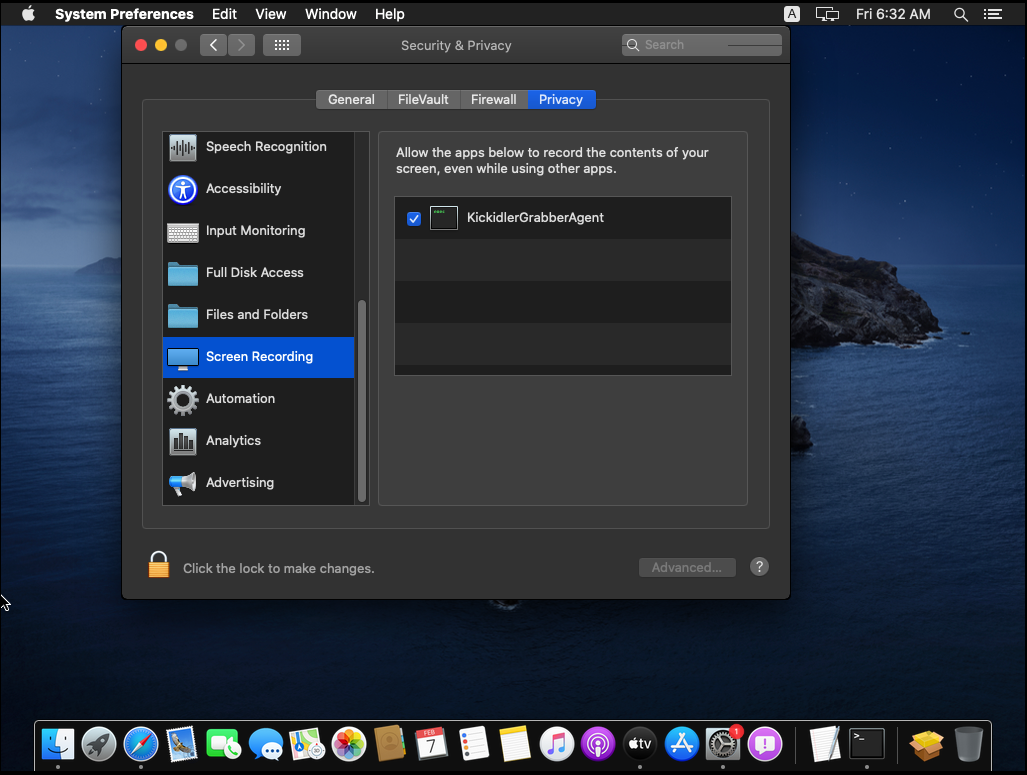Screen dimensions: 1027x775
Task: Open Feedback Assistant from the Dock
Action: click(765, 744)
